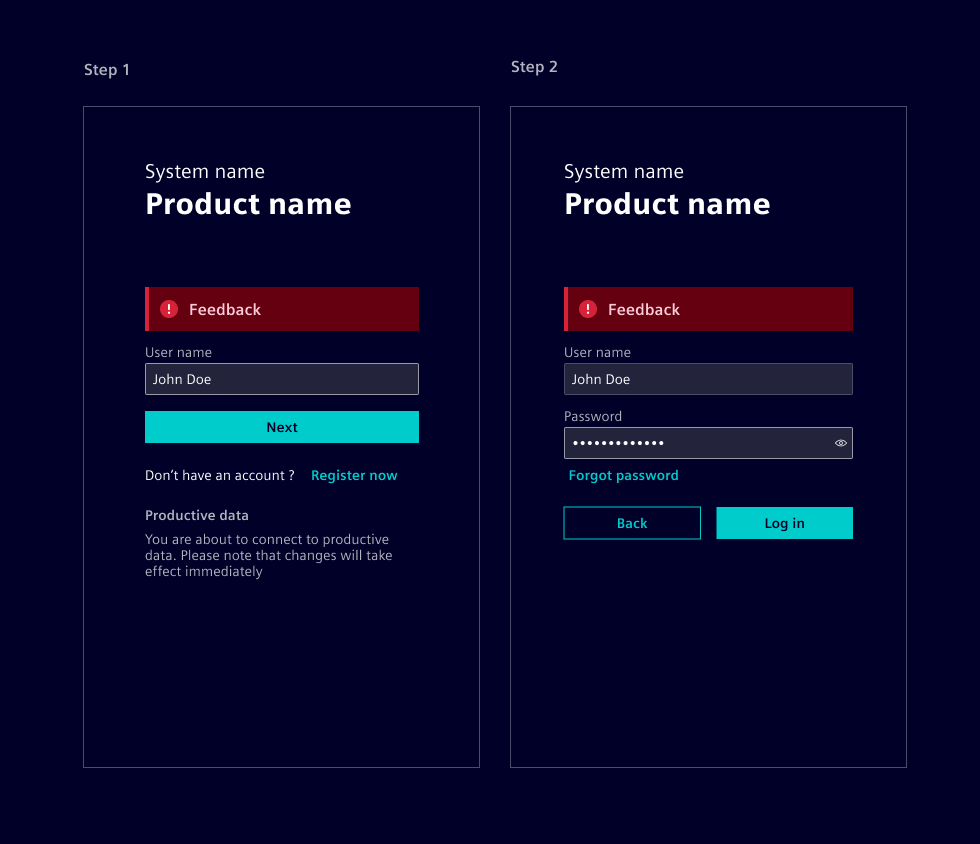The width and height of the screenshot is (980, 844).
Task: Click the System name text on Step 2
Action: [623, 171]
